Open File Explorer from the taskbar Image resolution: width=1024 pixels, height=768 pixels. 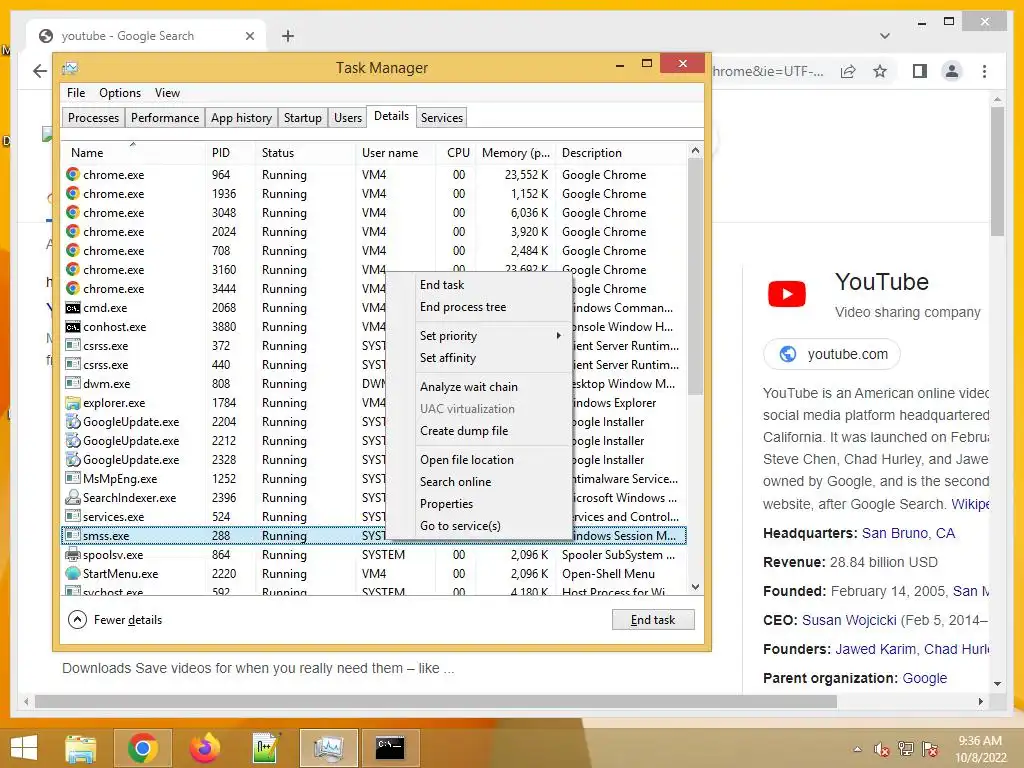point(80,748)
